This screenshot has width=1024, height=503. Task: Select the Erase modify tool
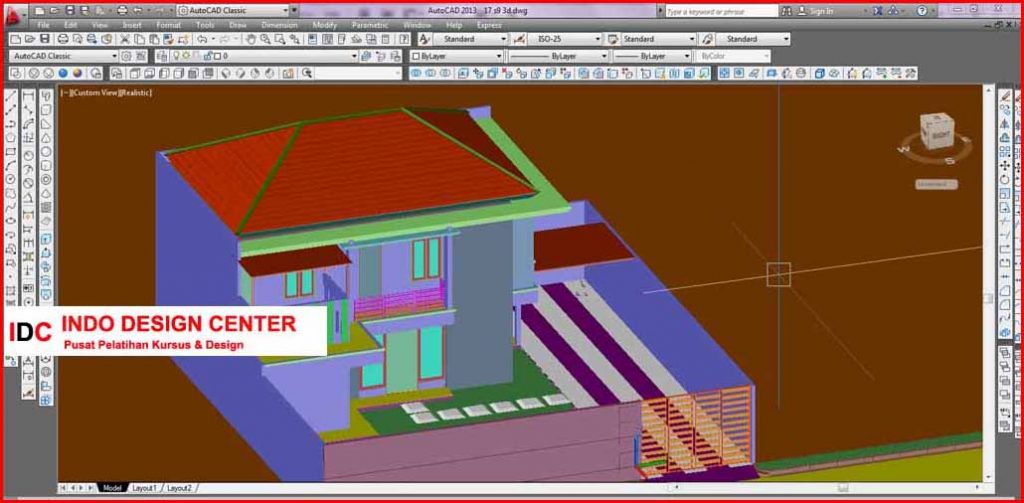(1006, 97)
